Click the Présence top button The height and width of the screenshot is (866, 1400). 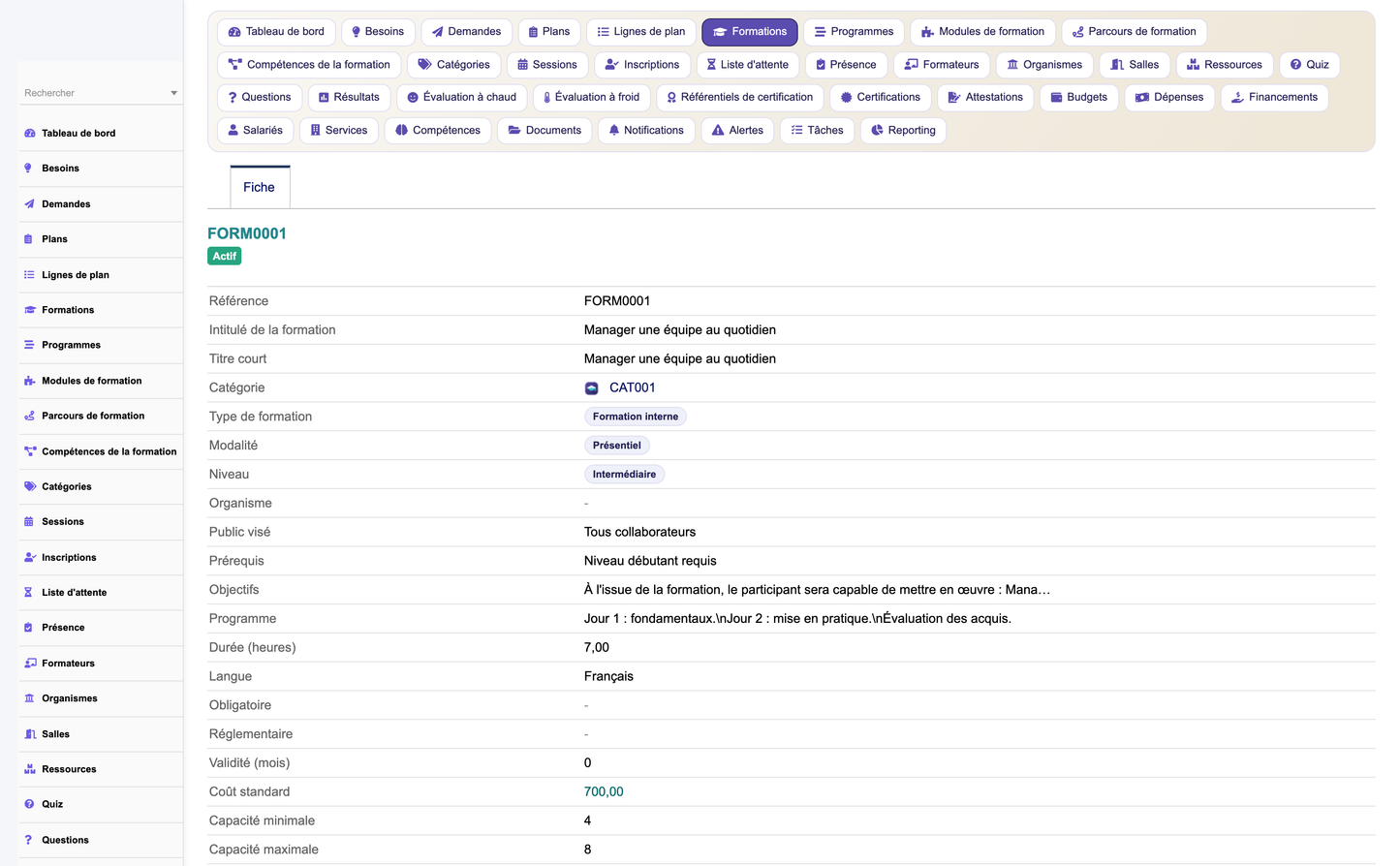846,65
